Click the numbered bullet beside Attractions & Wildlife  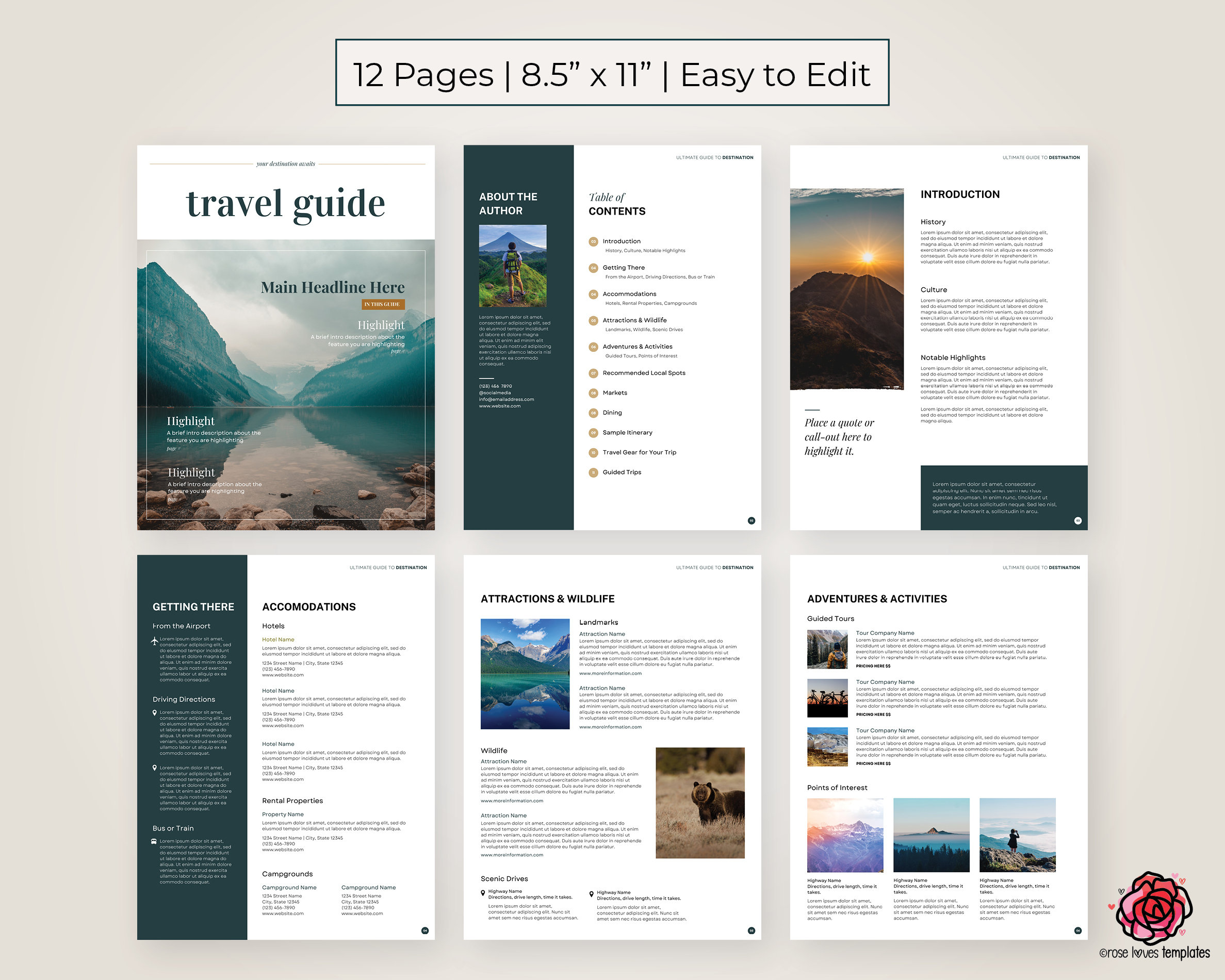click(593, 320)
